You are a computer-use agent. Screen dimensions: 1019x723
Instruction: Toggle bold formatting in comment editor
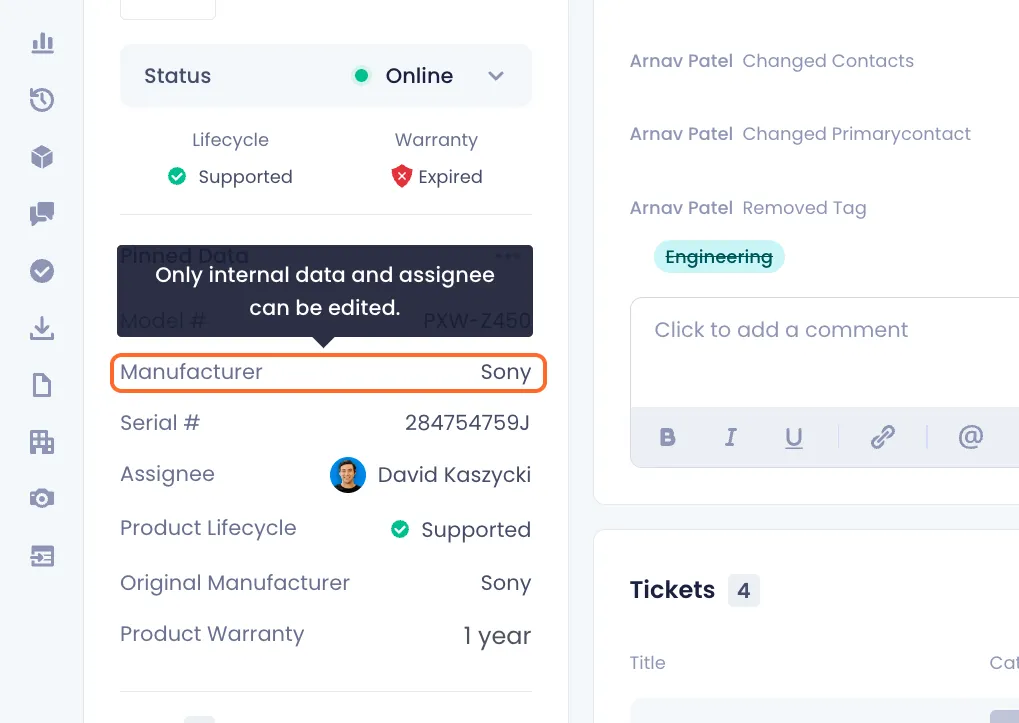[667, 437]
